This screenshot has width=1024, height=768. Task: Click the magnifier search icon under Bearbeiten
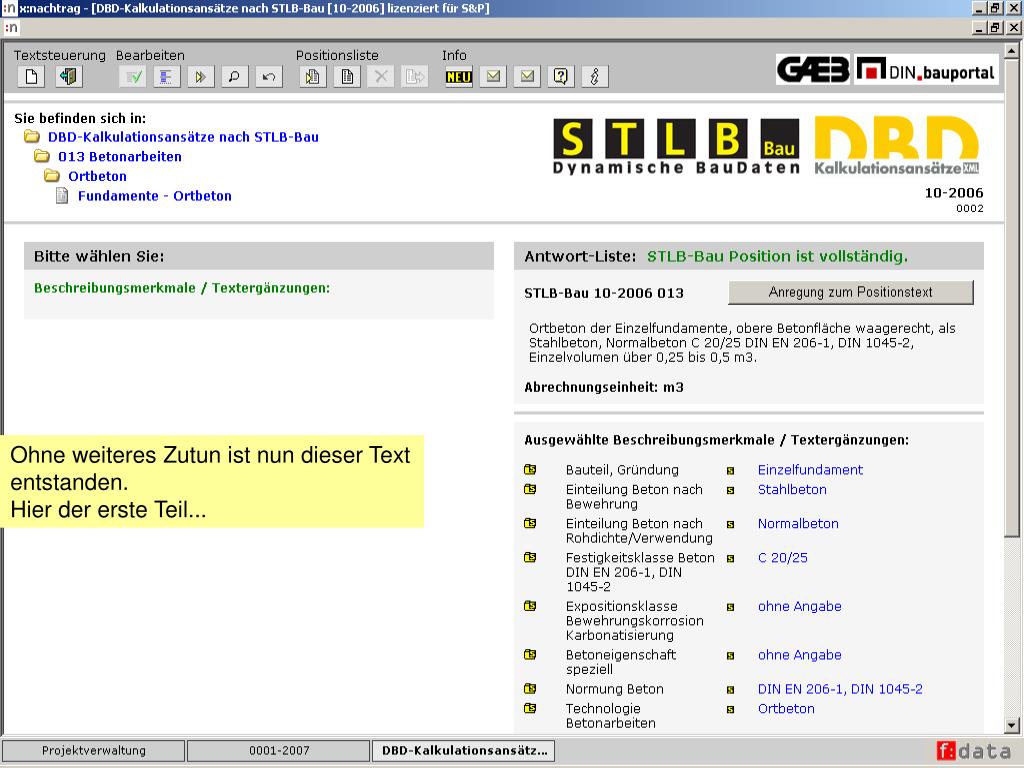coord(234,77)
